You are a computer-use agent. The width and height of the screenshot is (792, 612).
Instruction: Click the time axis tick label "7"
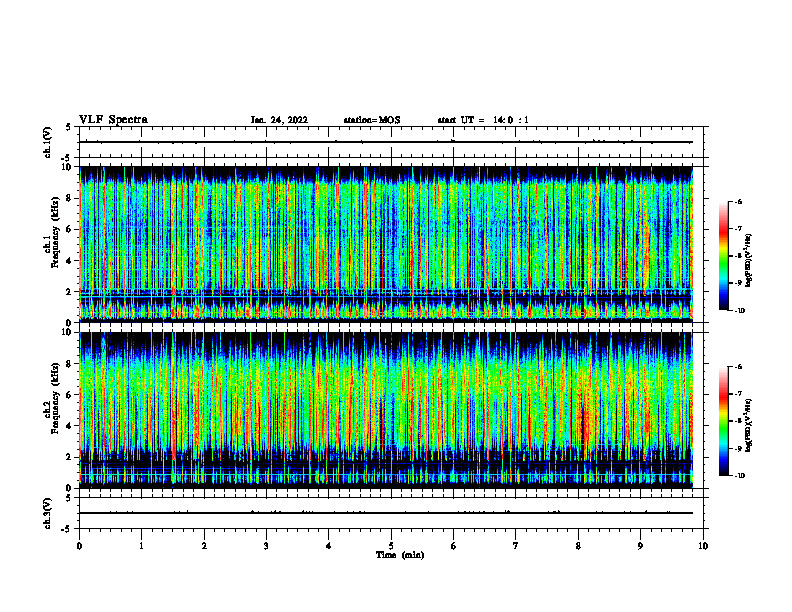click(516, 546)
